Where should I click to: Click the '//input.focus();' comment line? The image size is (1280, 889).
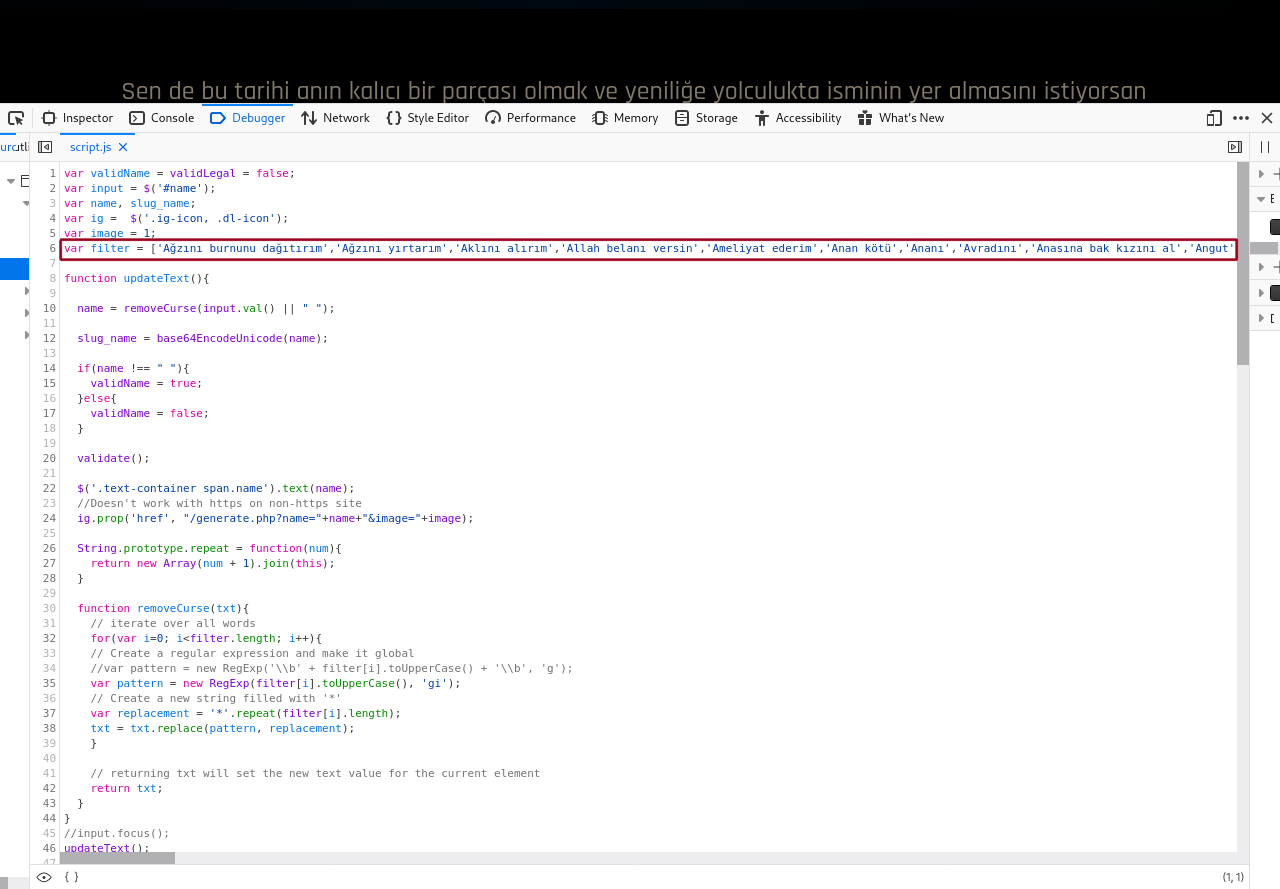[117, 833]
